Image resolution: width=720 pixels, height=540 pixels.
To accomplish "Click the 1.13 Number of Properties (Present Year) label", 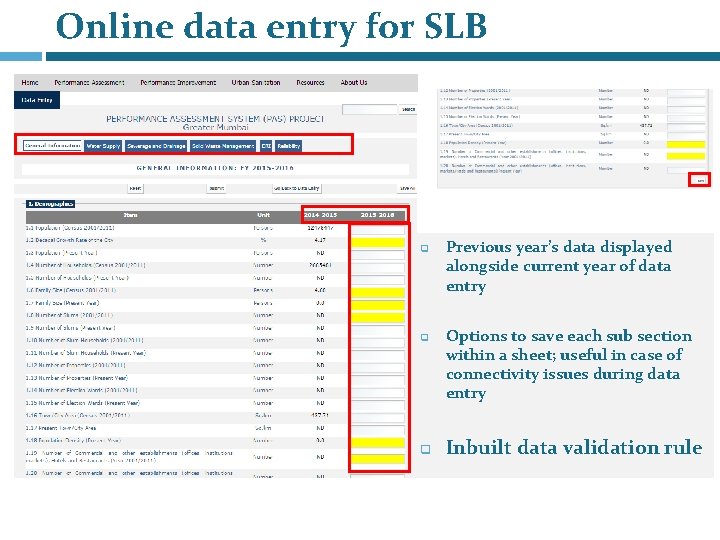I will click(77, 378).
